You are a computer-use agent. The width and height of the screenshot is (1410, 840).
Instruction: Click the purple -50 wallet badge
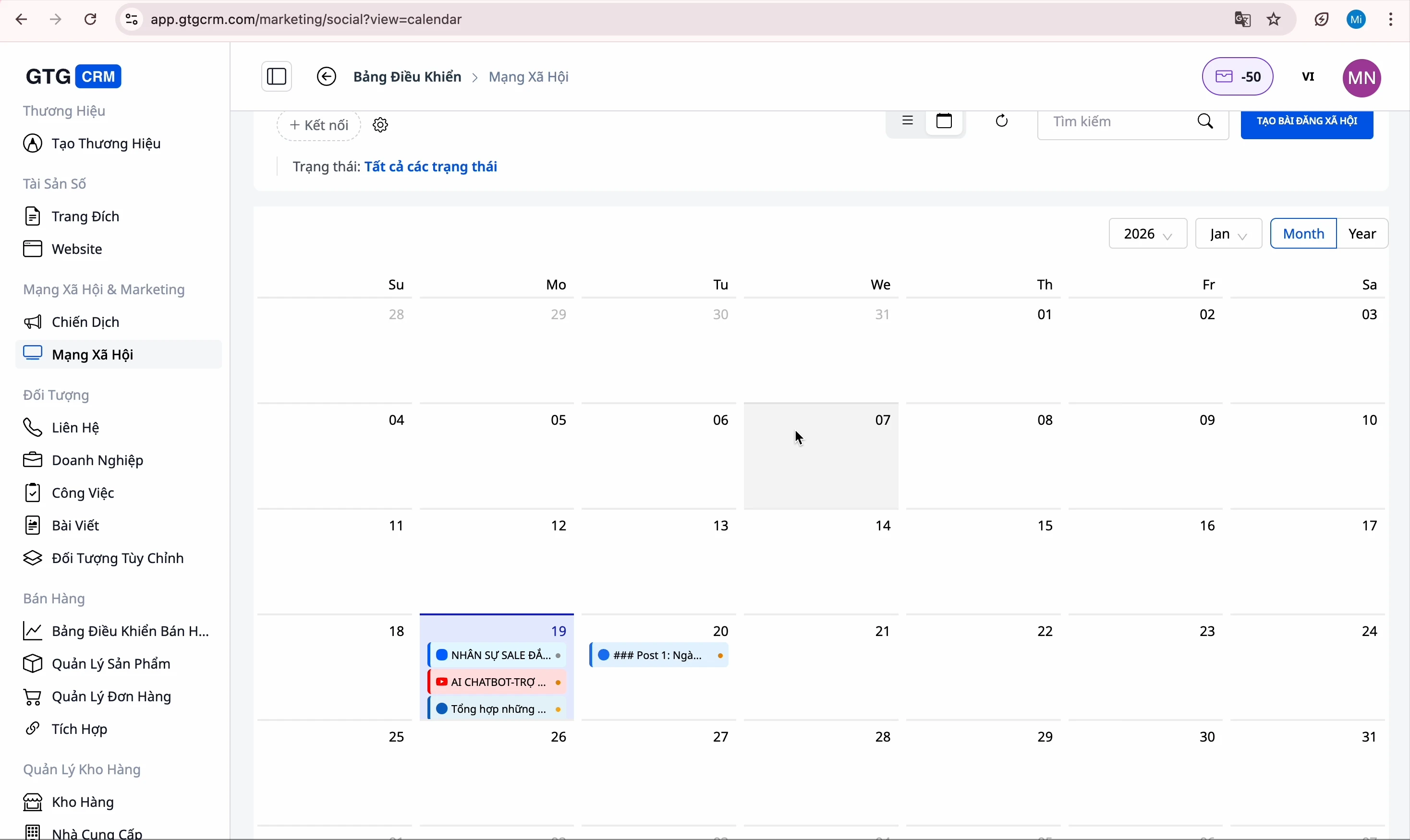coord(1237,76)
